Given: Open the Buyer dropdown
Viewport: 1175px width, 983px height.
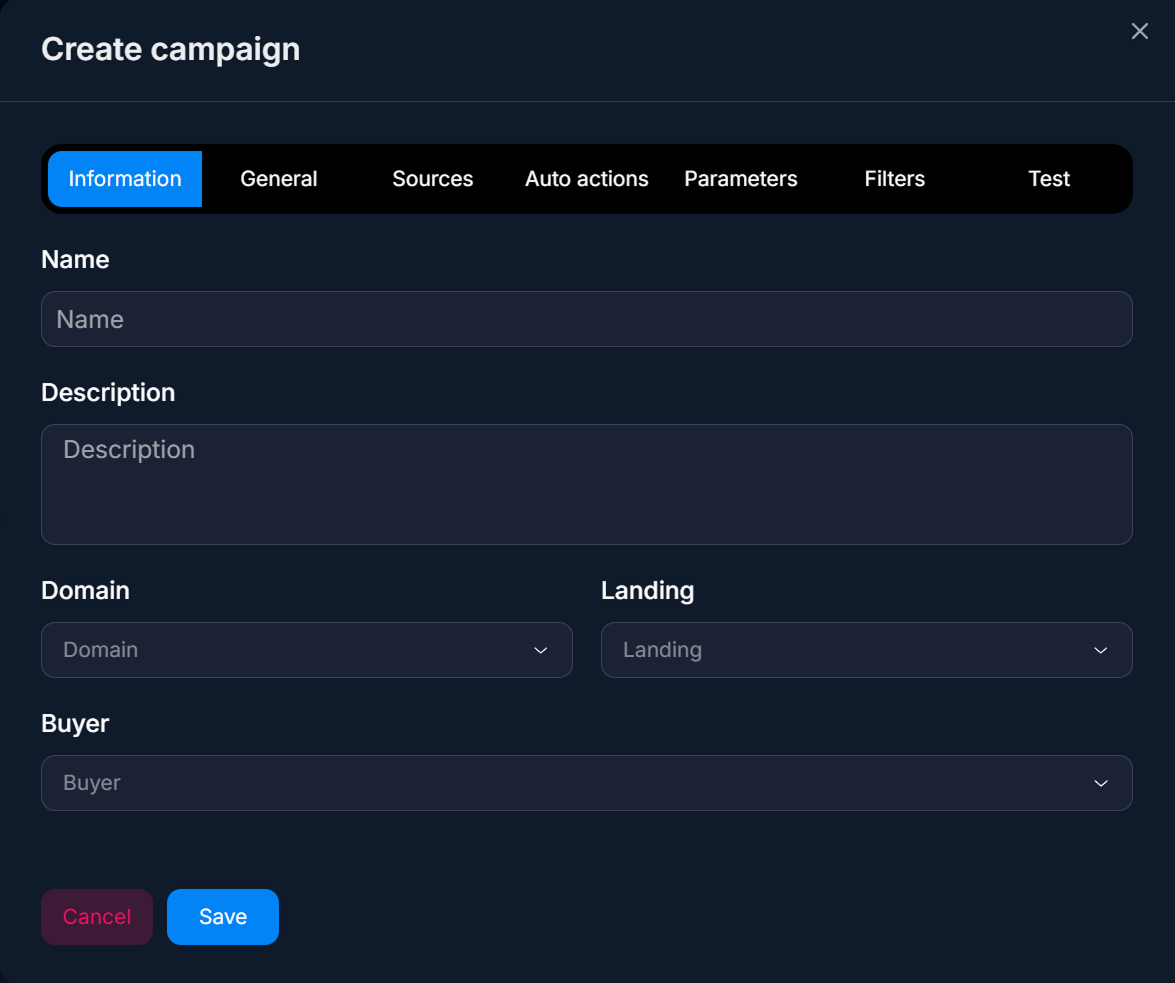Looking at the screenshot, I should click(587, 783).
